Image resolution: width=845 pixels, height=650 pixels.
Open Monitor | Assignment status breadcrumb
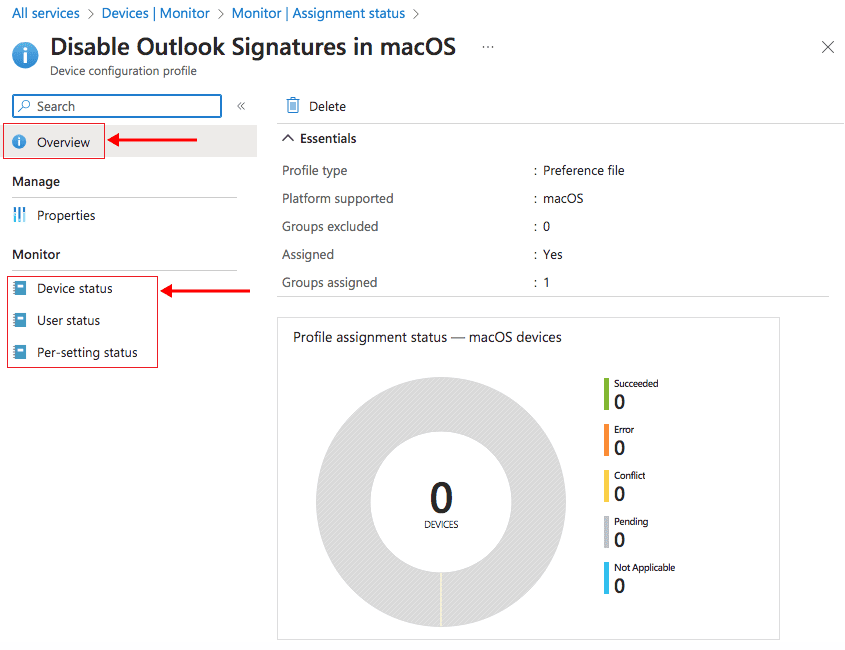point(318,14)
